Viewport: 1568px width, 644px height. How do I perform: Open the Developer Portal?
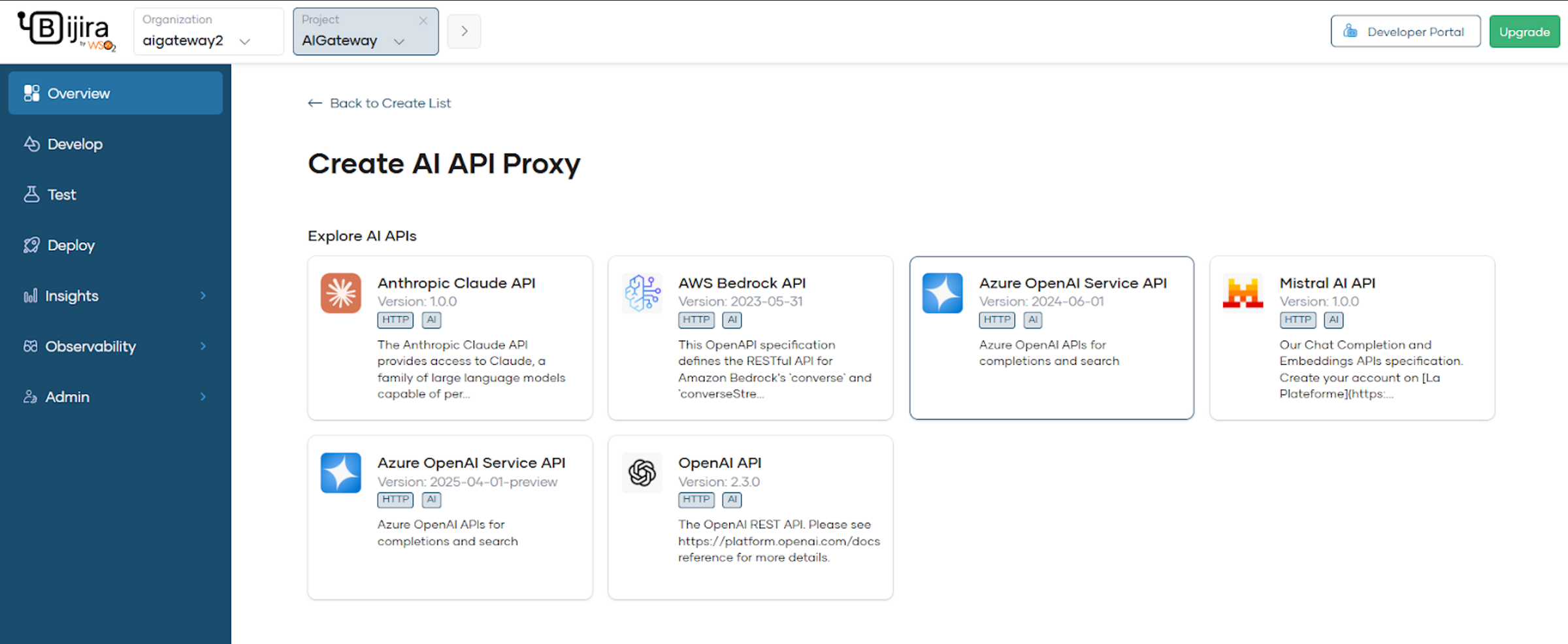tap(1405, 32)
